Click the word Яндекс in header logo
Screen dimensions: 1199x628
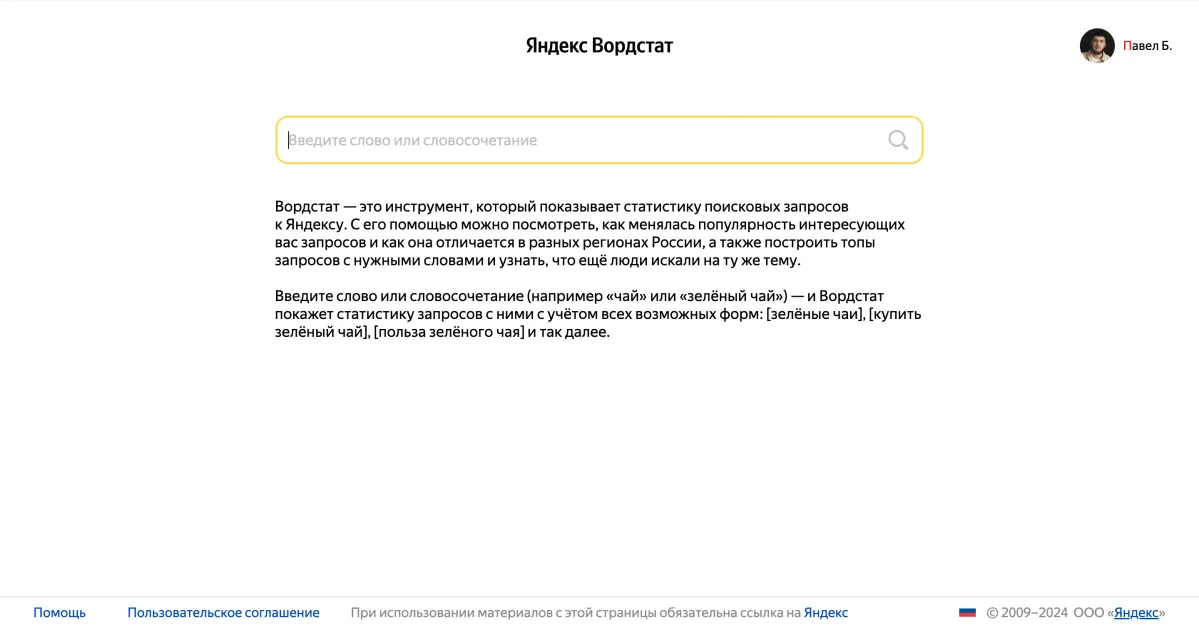tap(556, 46)
